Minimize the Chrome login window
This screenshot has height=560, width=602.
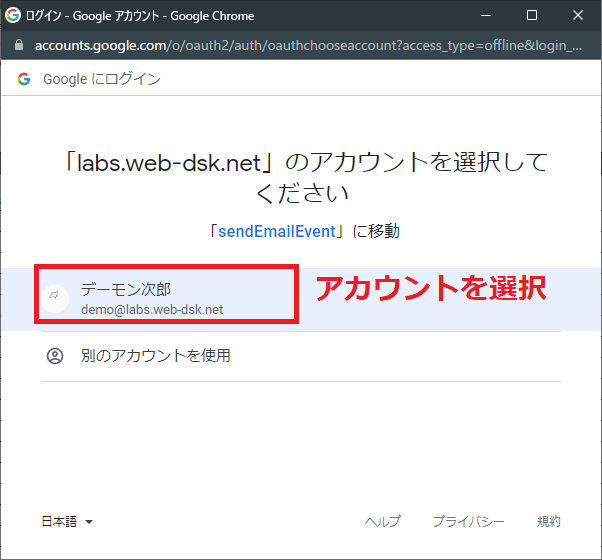click(x=486, y=15)
